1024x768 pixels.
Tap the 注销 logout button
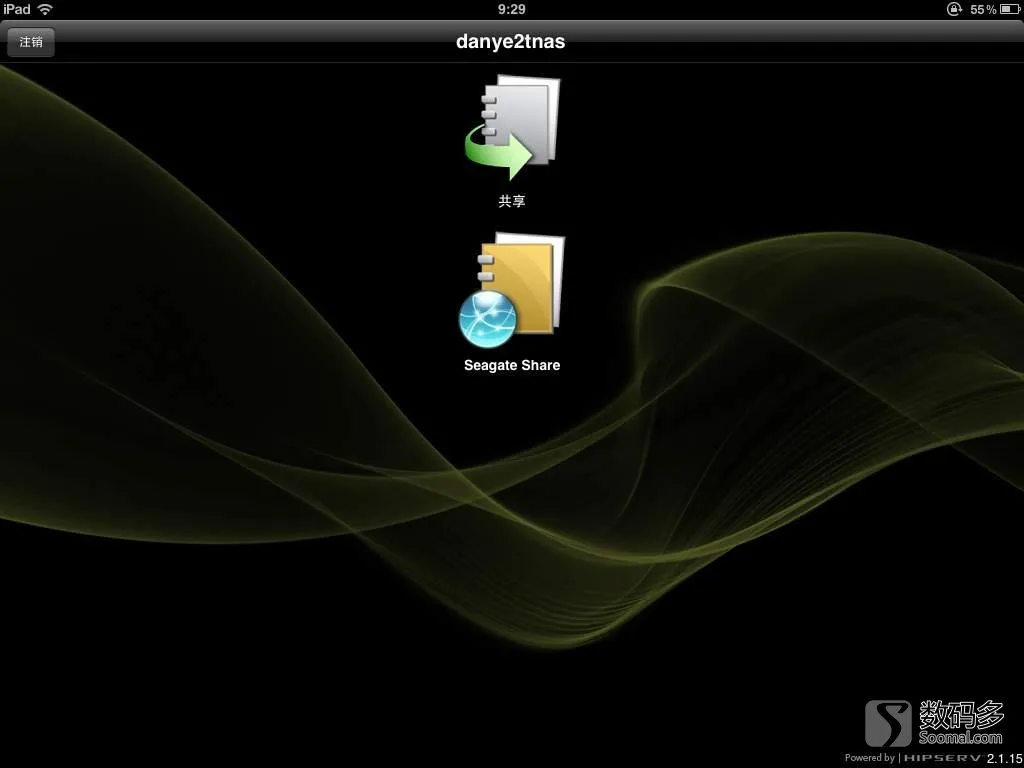pos(31,42)
